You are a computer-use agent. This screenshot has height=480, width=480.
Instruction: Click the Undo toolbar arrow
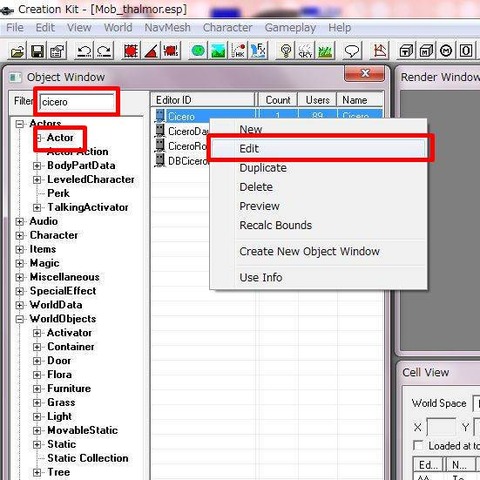[84, 51]
